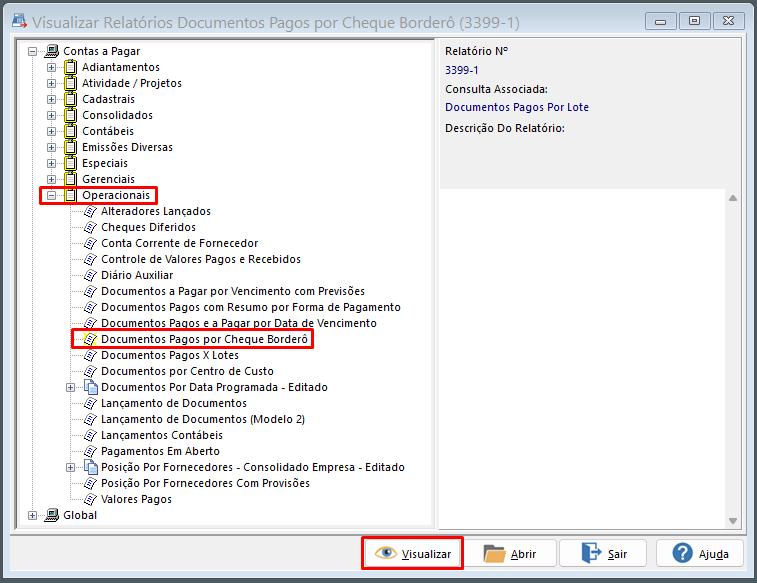
Task: Click the Global computer icon
Action: tap(52, 515)
